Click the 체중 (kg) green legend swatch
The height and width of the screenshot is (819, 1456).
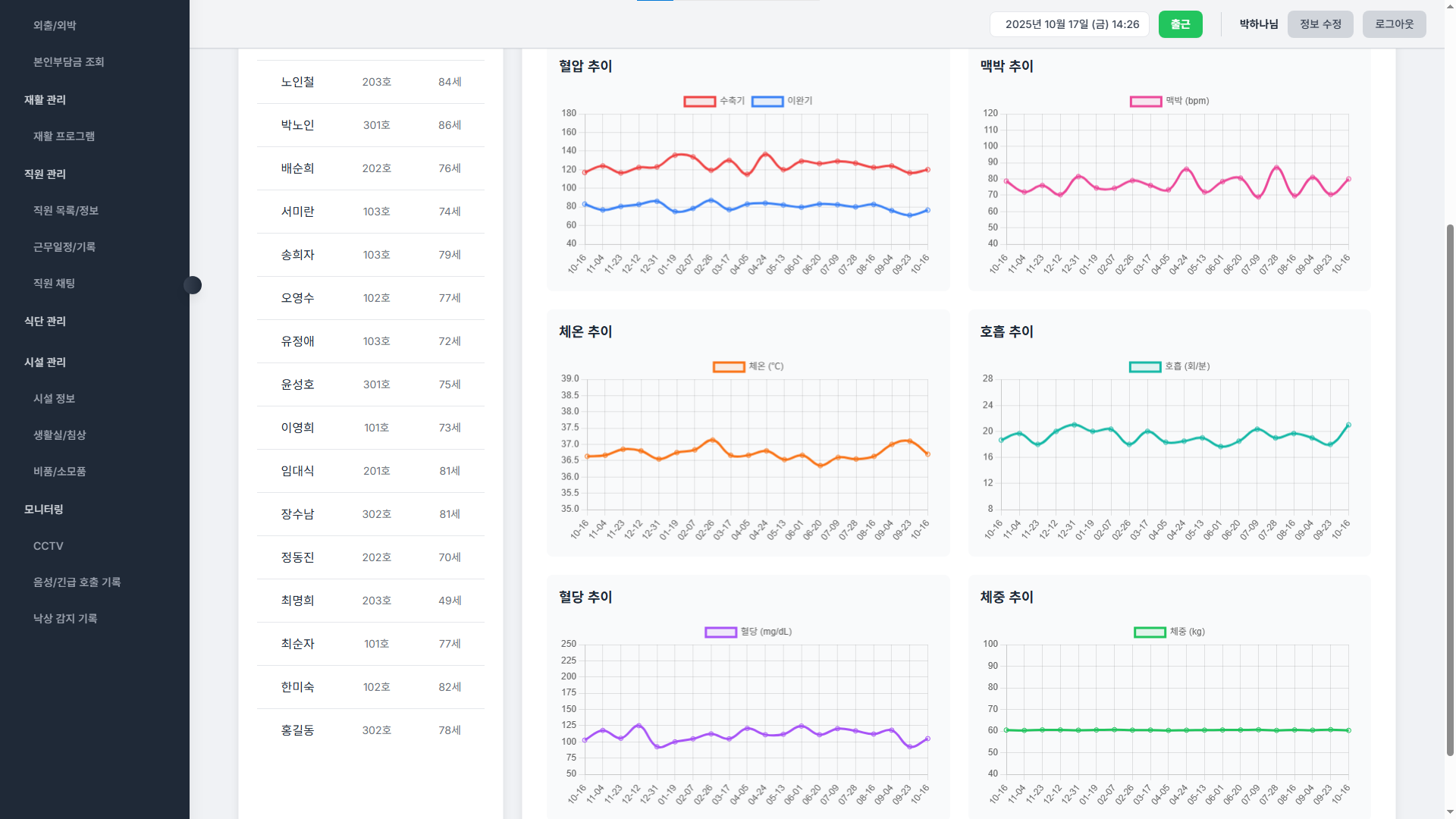coord(1150,632)
